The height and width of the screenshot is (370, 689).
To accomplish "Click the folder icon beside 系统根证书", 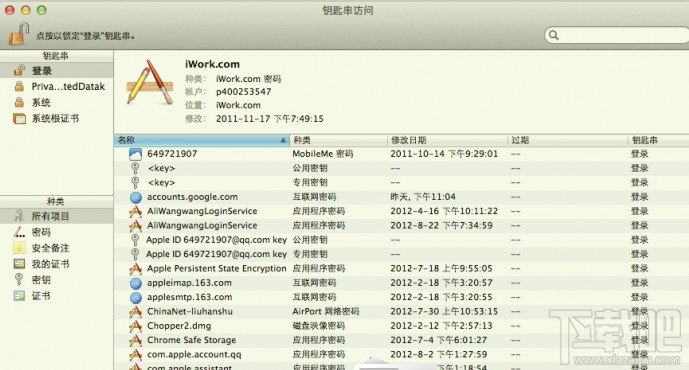I will [x=19, y=118].
